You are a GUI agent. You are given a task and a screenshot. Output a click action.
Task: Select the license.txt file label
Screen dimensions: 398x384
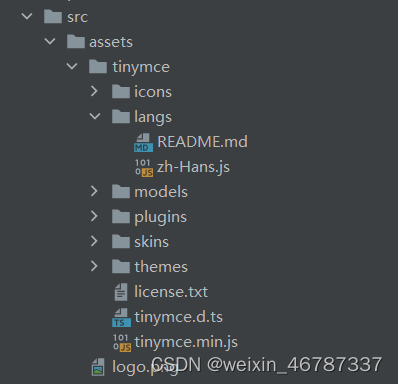click(x=171, y=292)
